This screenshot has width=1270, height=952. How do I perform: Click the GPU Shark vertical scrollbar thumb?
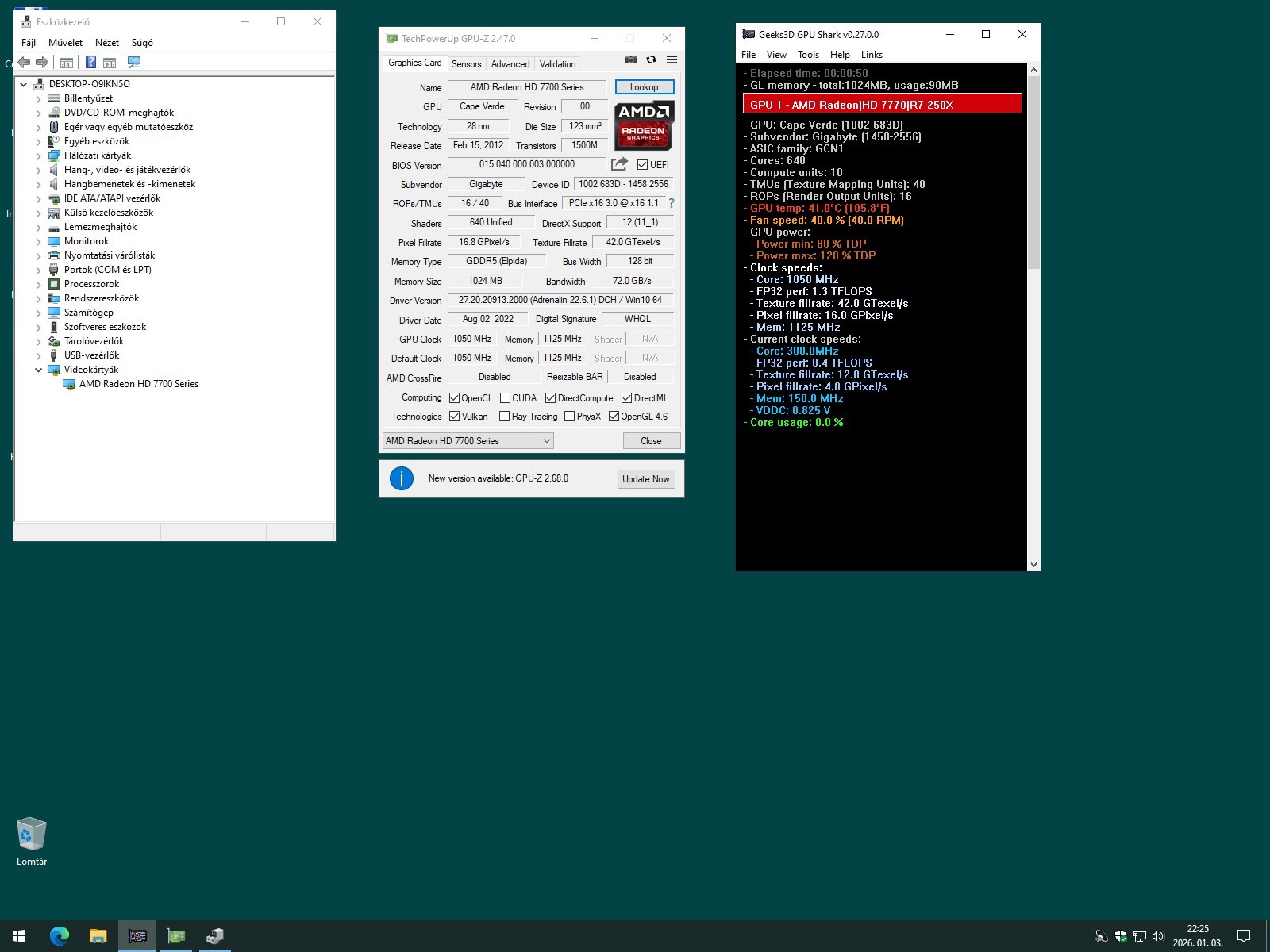1033,173
